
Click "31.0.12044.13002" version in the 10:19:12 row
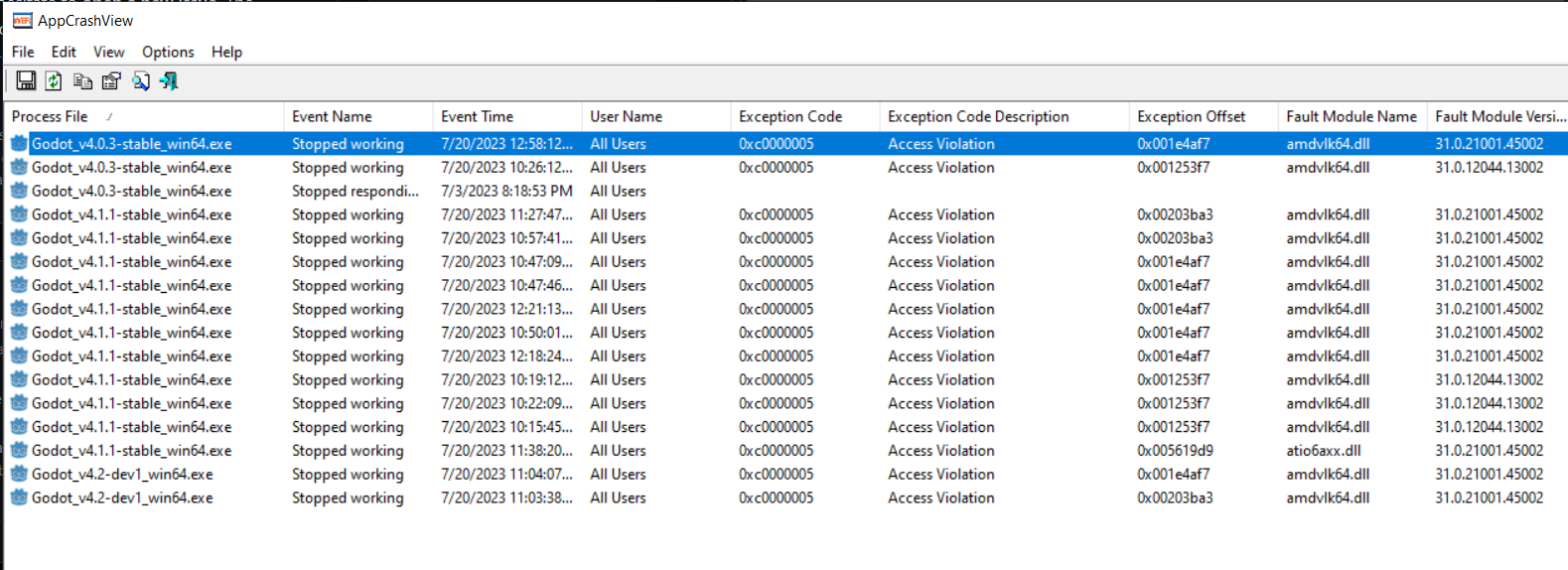point(1489,379)
